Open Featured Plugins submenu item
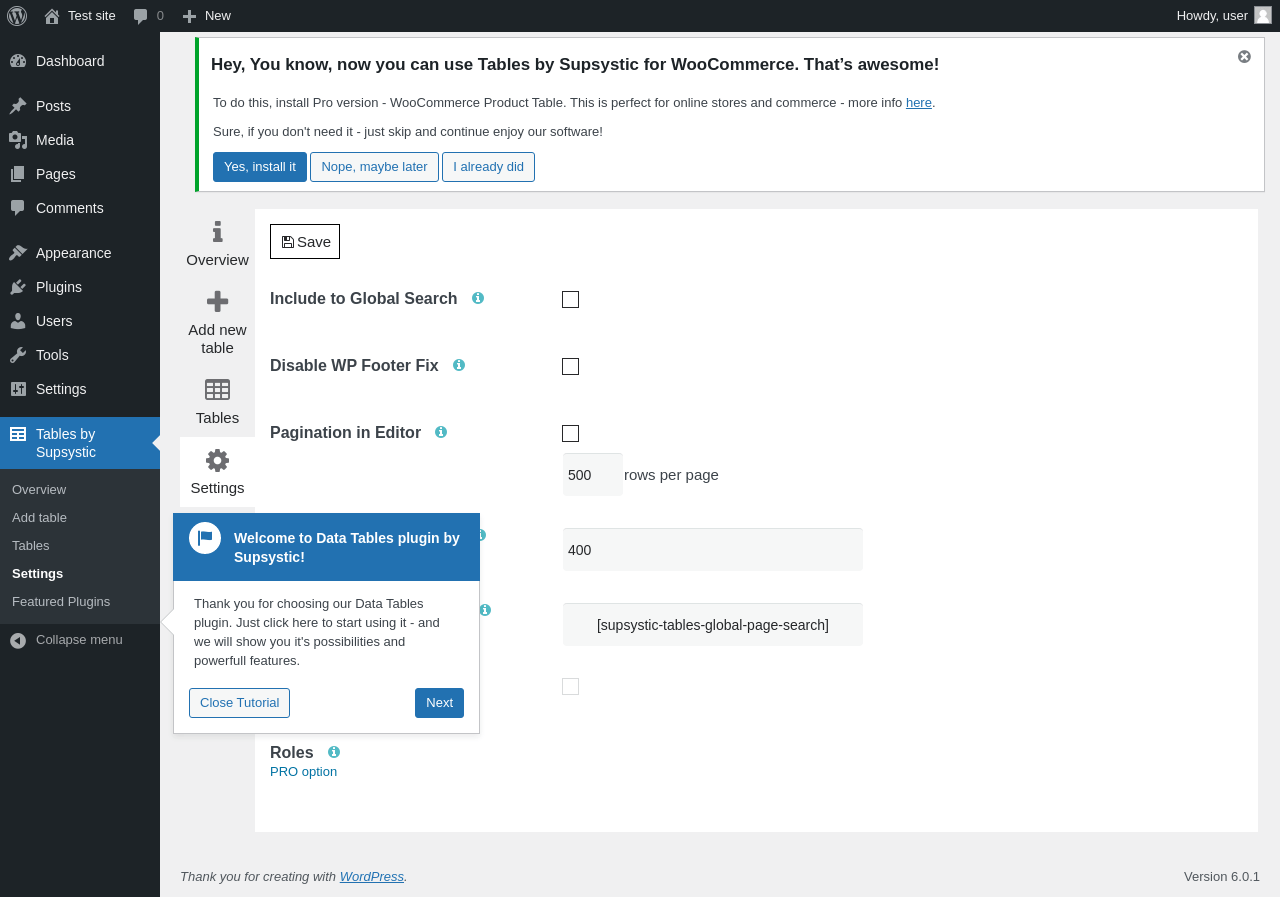The width and height of the screenshot is (1280, 897). (61, 602)
